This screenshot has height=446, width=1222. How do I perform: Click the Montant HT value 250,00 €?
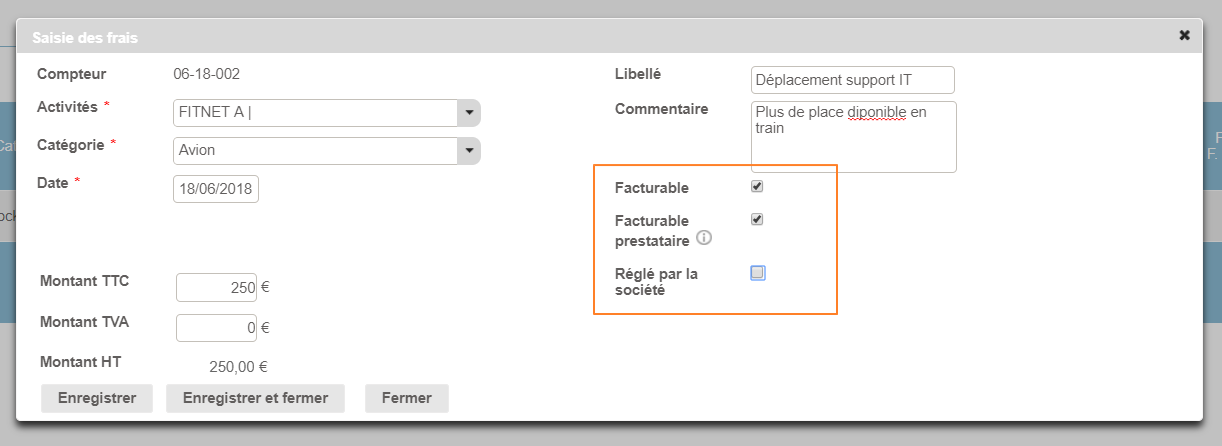point(238,367)
